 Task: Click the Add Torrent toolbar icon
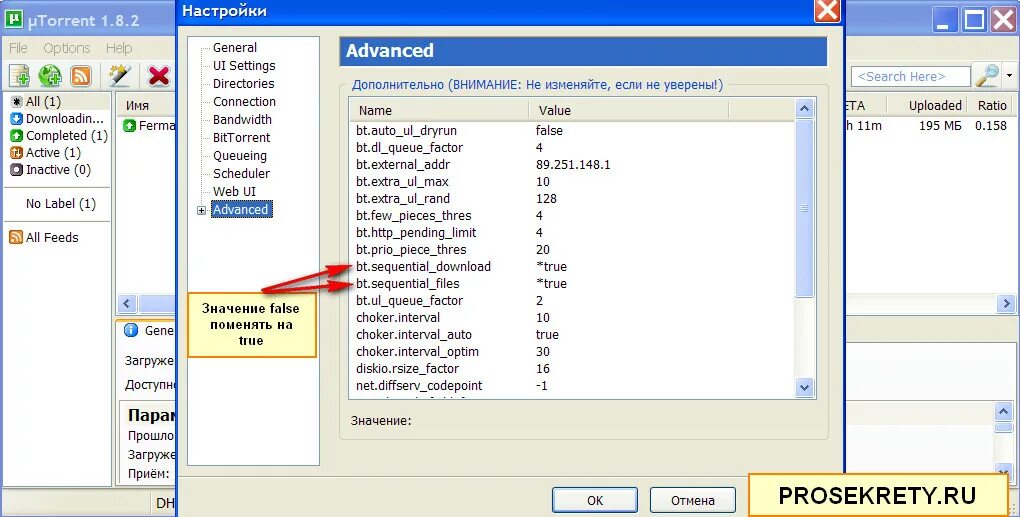(20, 76)
